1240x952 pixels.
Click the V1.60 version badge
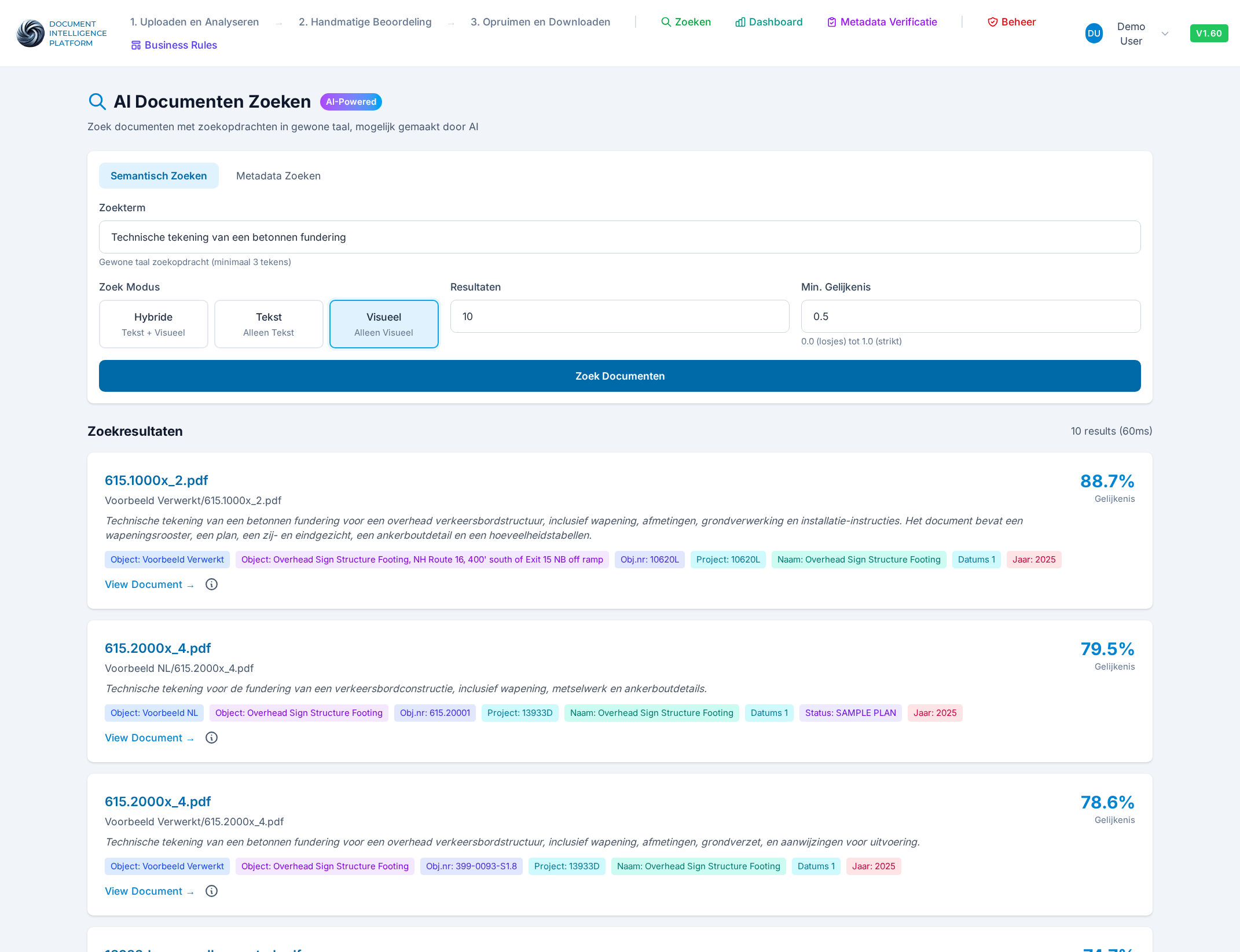point(1209,34)
